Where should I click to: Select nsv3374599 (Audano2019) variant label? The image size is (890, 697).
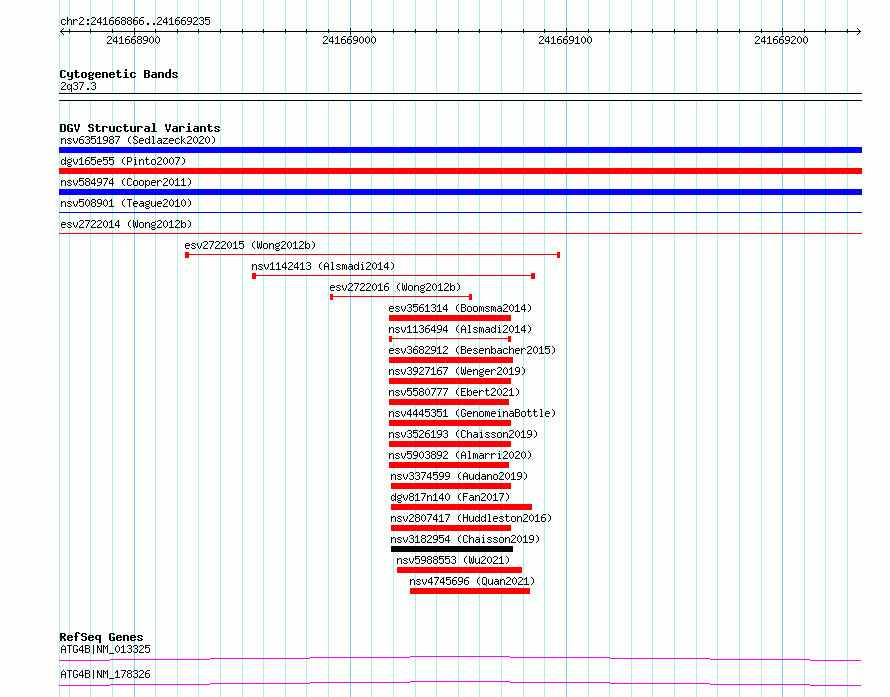click(459, 476)
